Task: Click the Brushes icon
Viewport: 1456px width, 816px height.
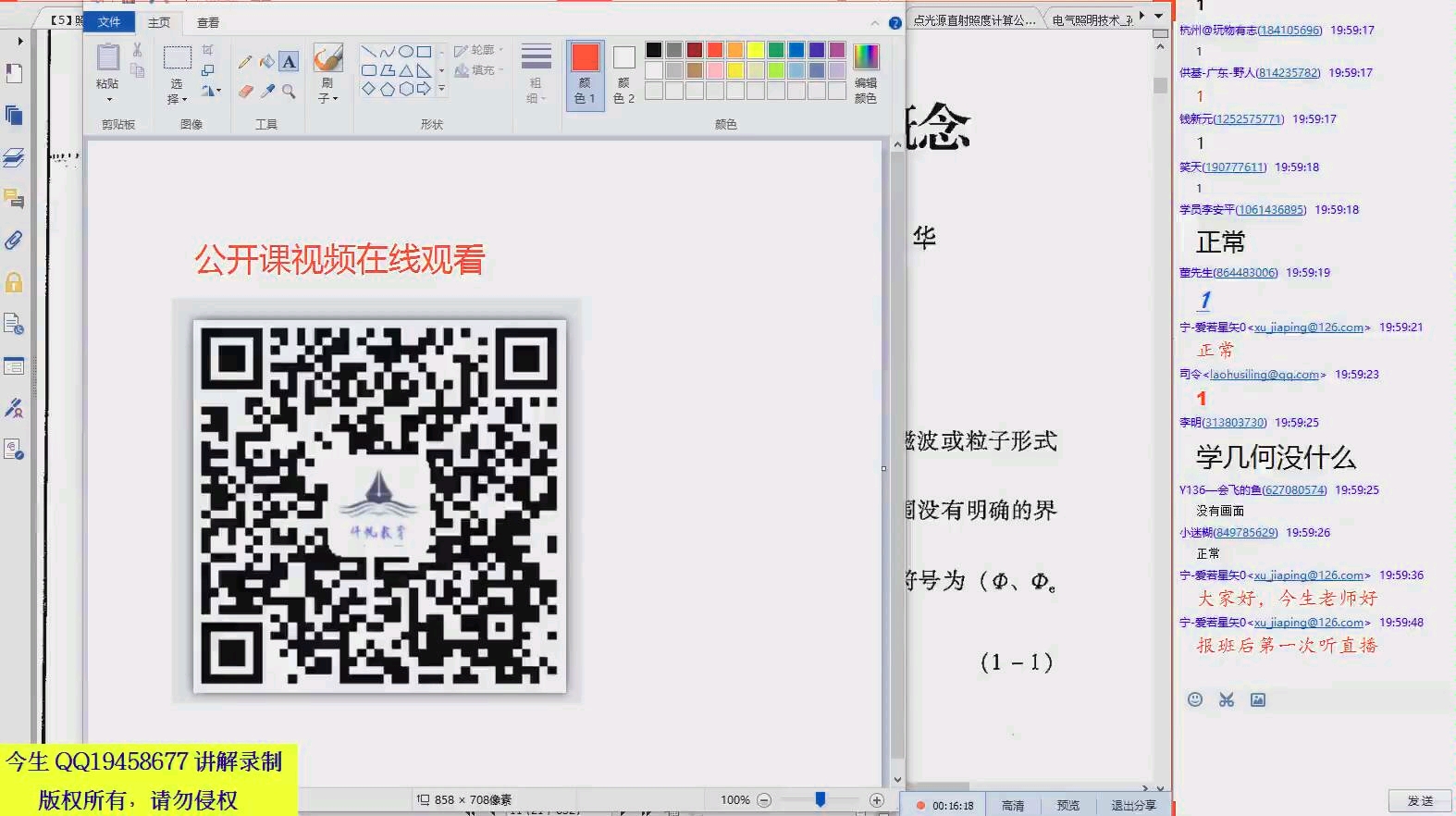Action: coord(327,57)
